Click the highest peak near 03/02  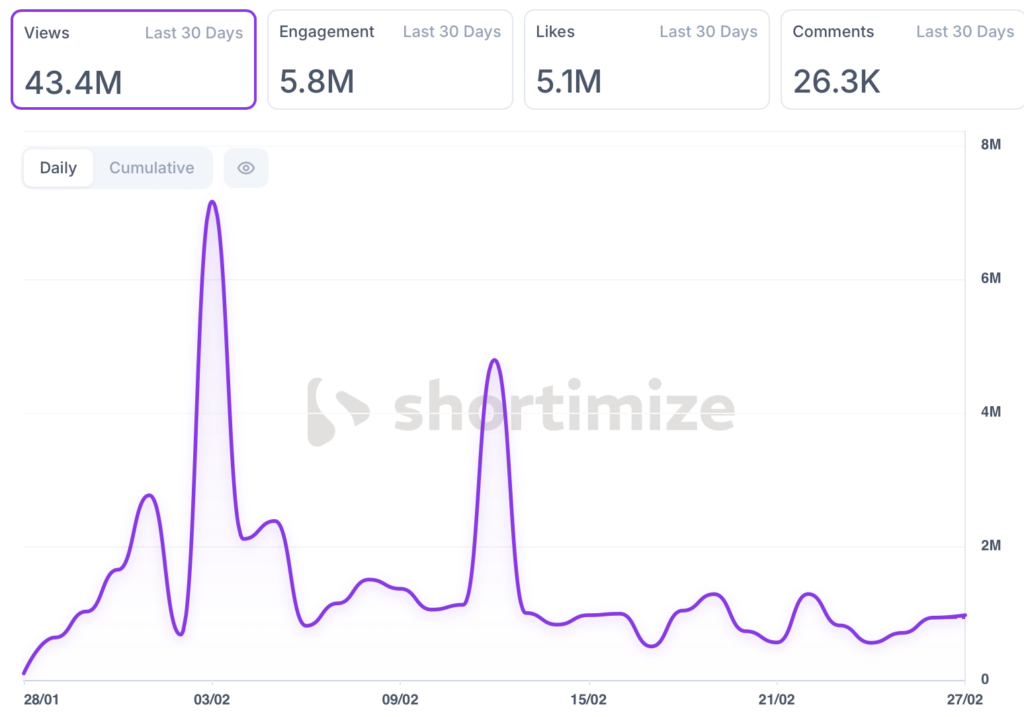(x=212, y=203)
